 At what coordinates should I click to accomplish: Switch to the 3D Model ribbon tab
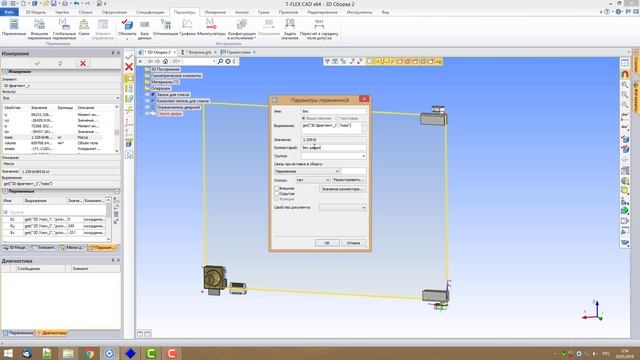click(x=36, y=12)
